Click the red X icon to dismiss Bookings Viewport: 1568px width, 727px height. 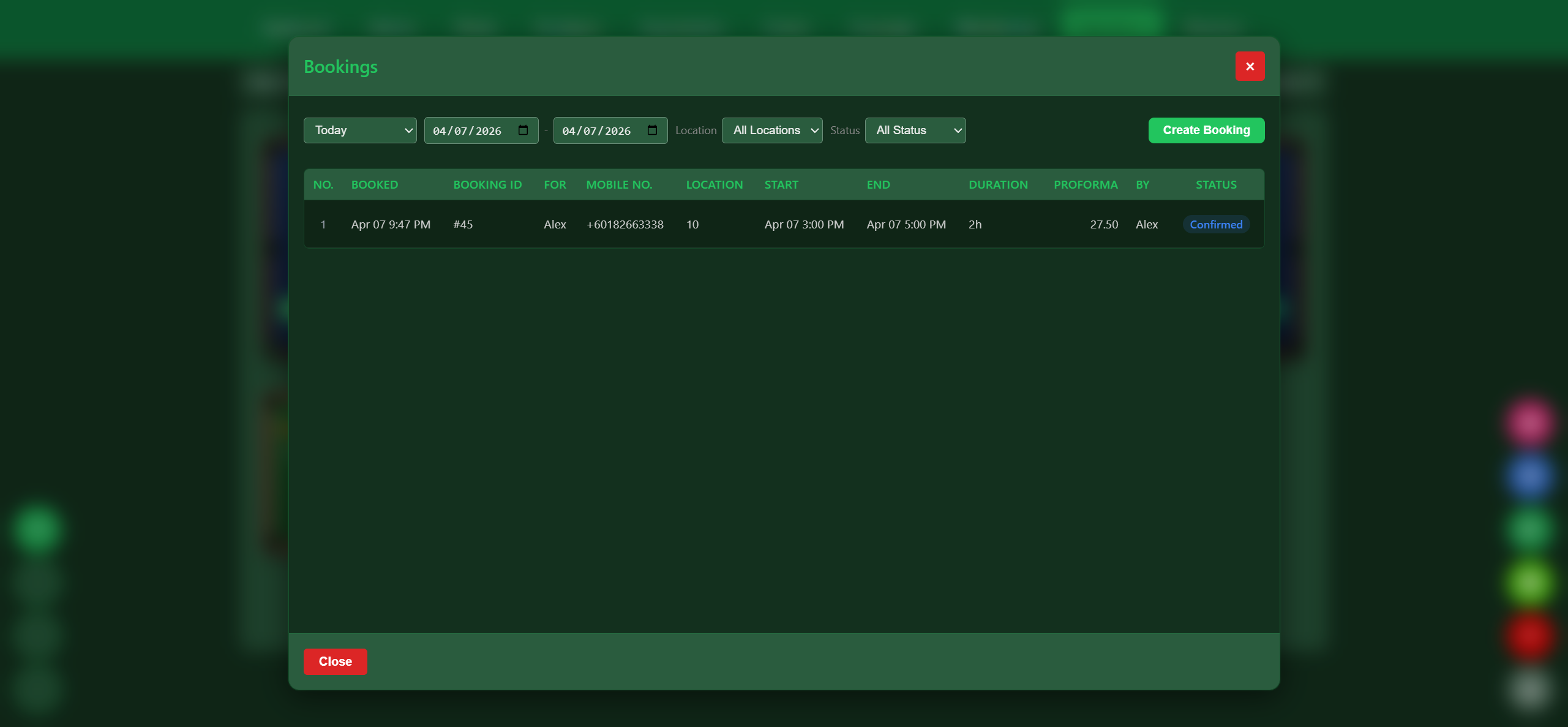(1250, 66)
